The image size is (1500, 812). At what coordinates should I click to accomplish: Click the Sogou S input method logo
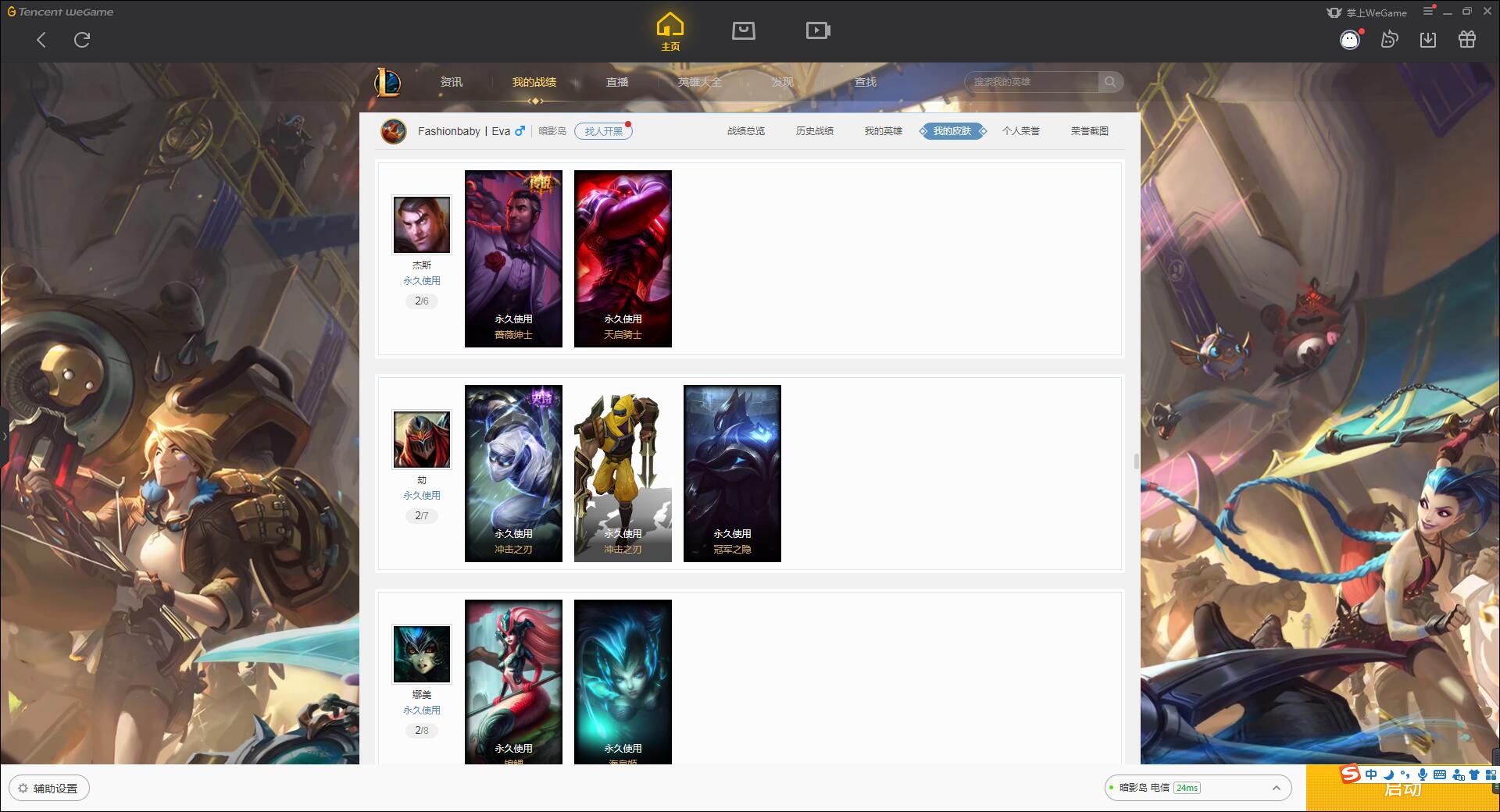[x=1350, y=775]
